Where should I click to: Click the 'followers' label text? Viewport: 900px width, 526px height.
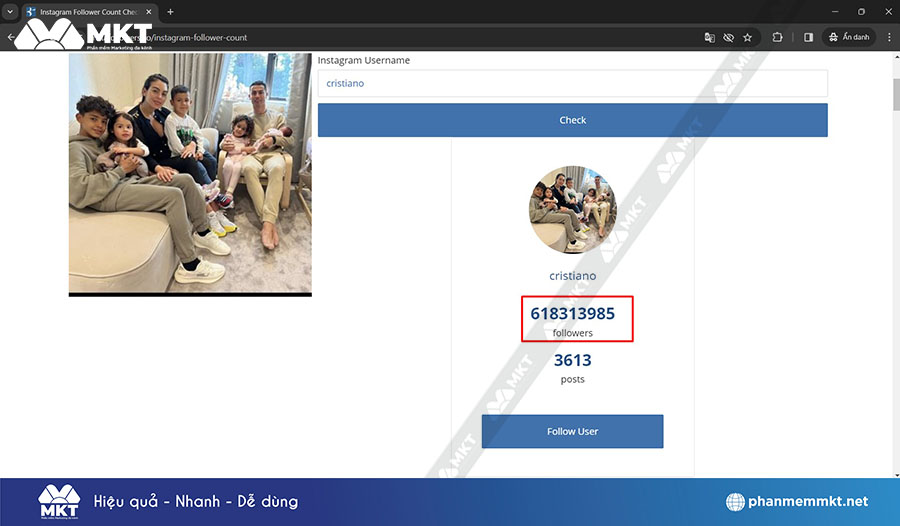[x=572, y=333]
